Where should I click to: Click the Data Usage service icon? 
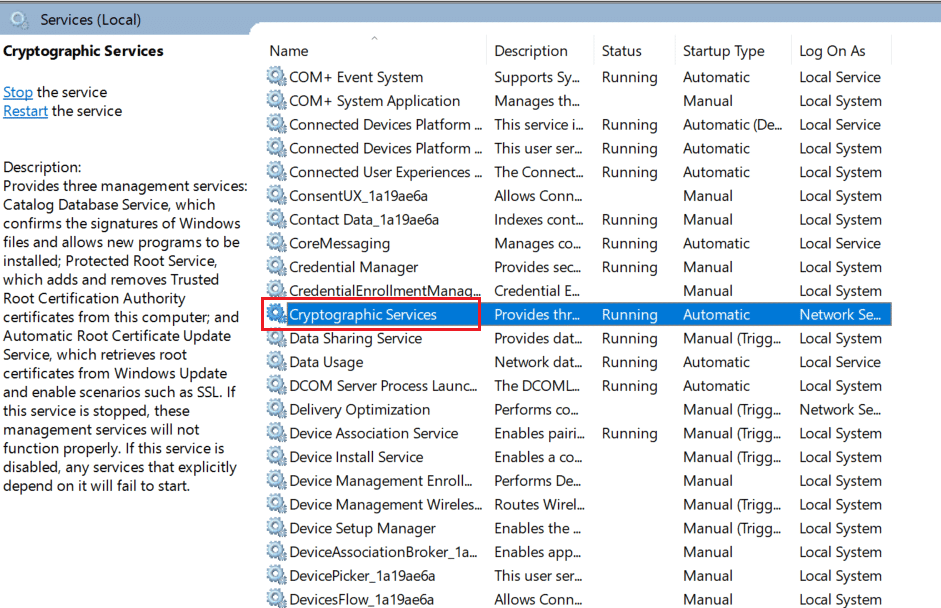click(x=276, y=362)
